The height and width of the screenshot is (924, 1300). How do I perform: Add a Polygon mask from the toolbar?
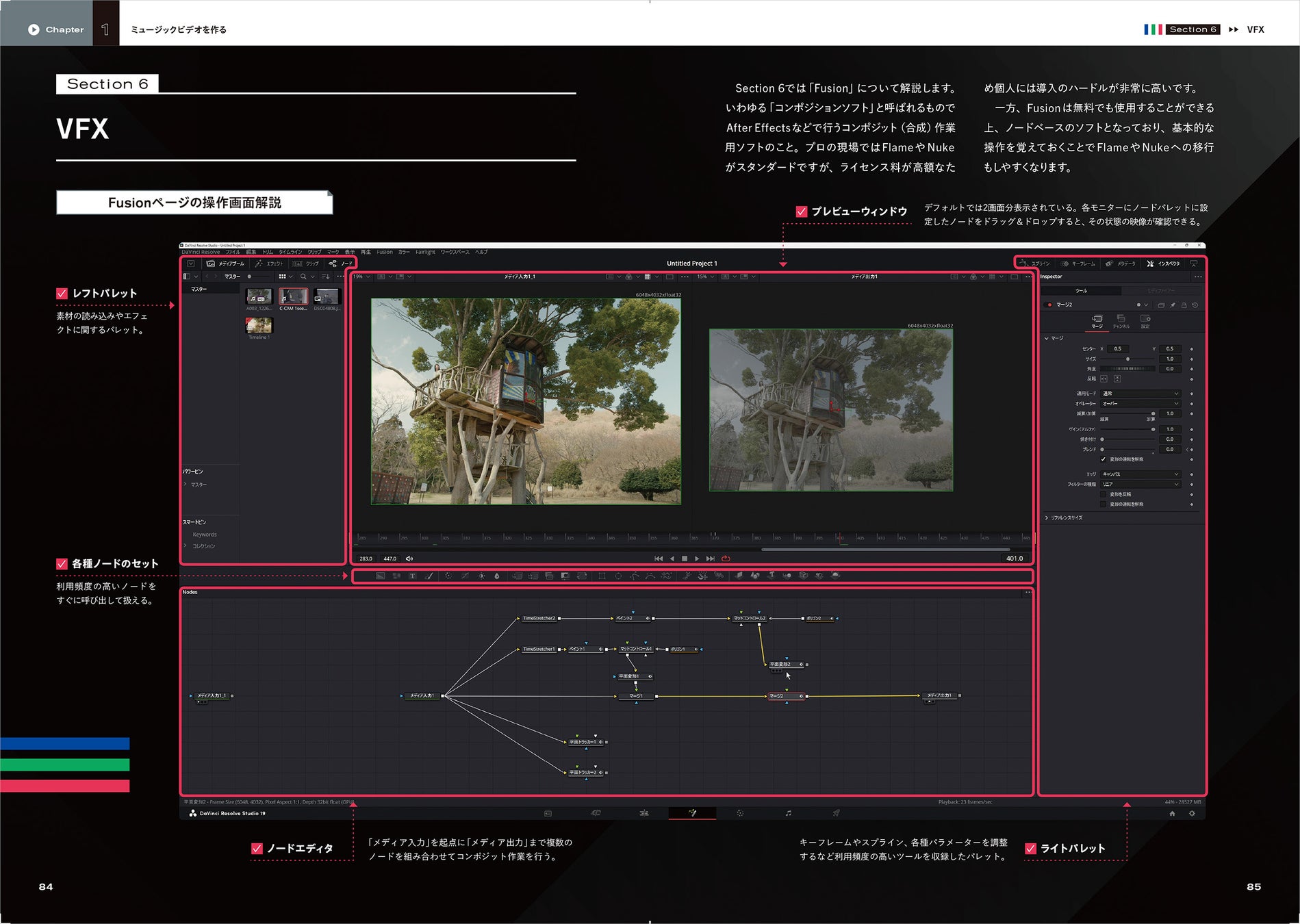pos(635,576)
